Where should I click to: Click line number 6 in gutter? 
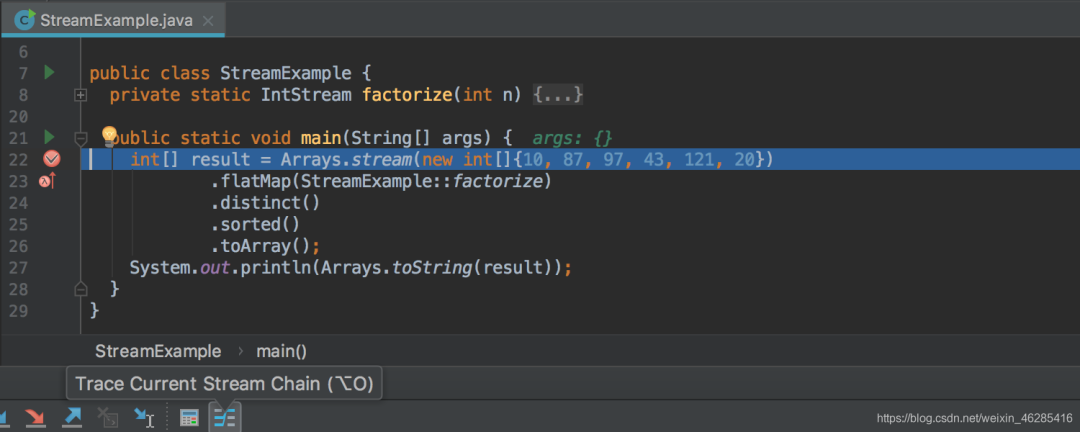tap(23, 52)
